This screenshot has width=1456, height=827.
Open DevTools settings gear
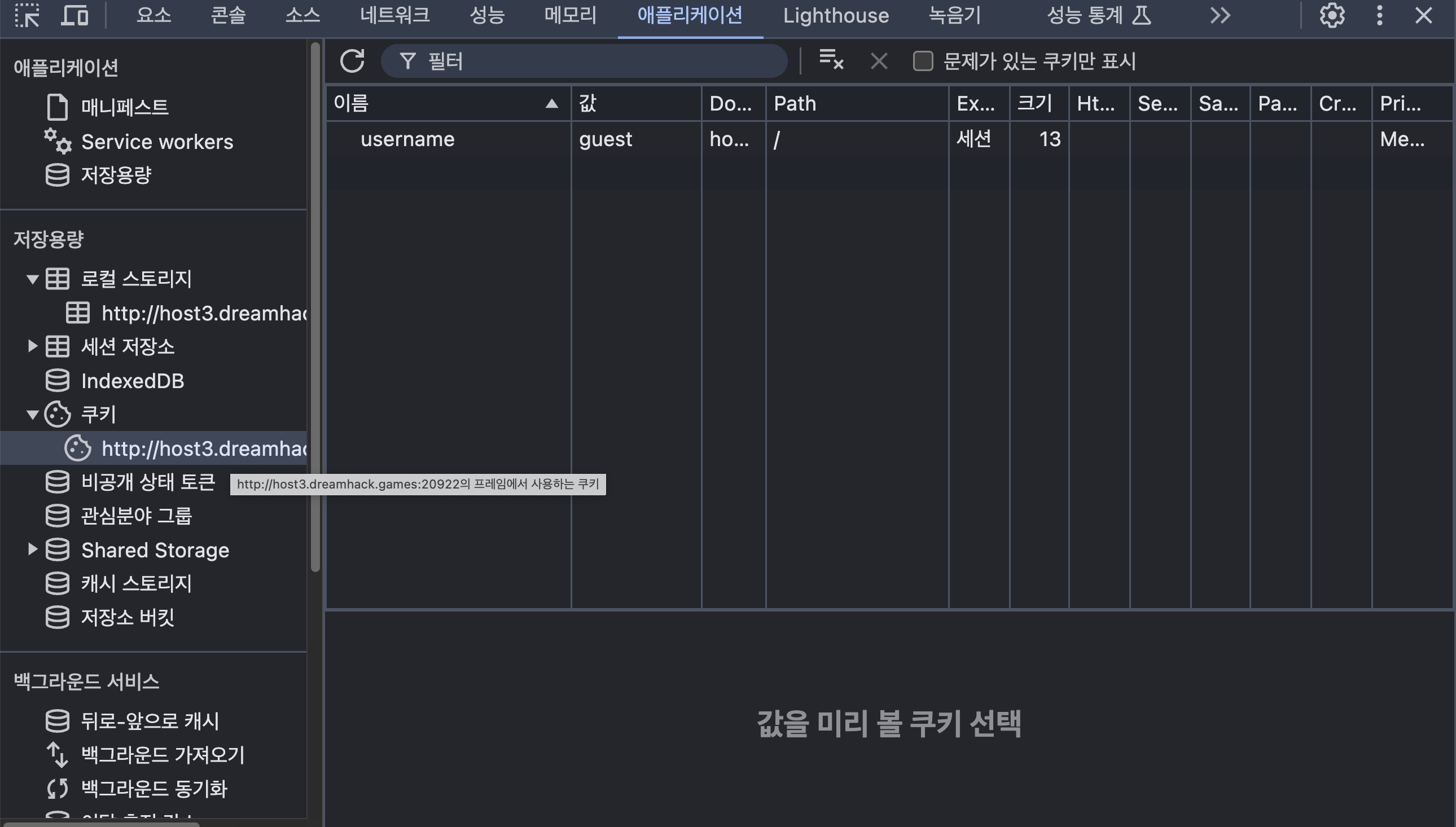1332,15
